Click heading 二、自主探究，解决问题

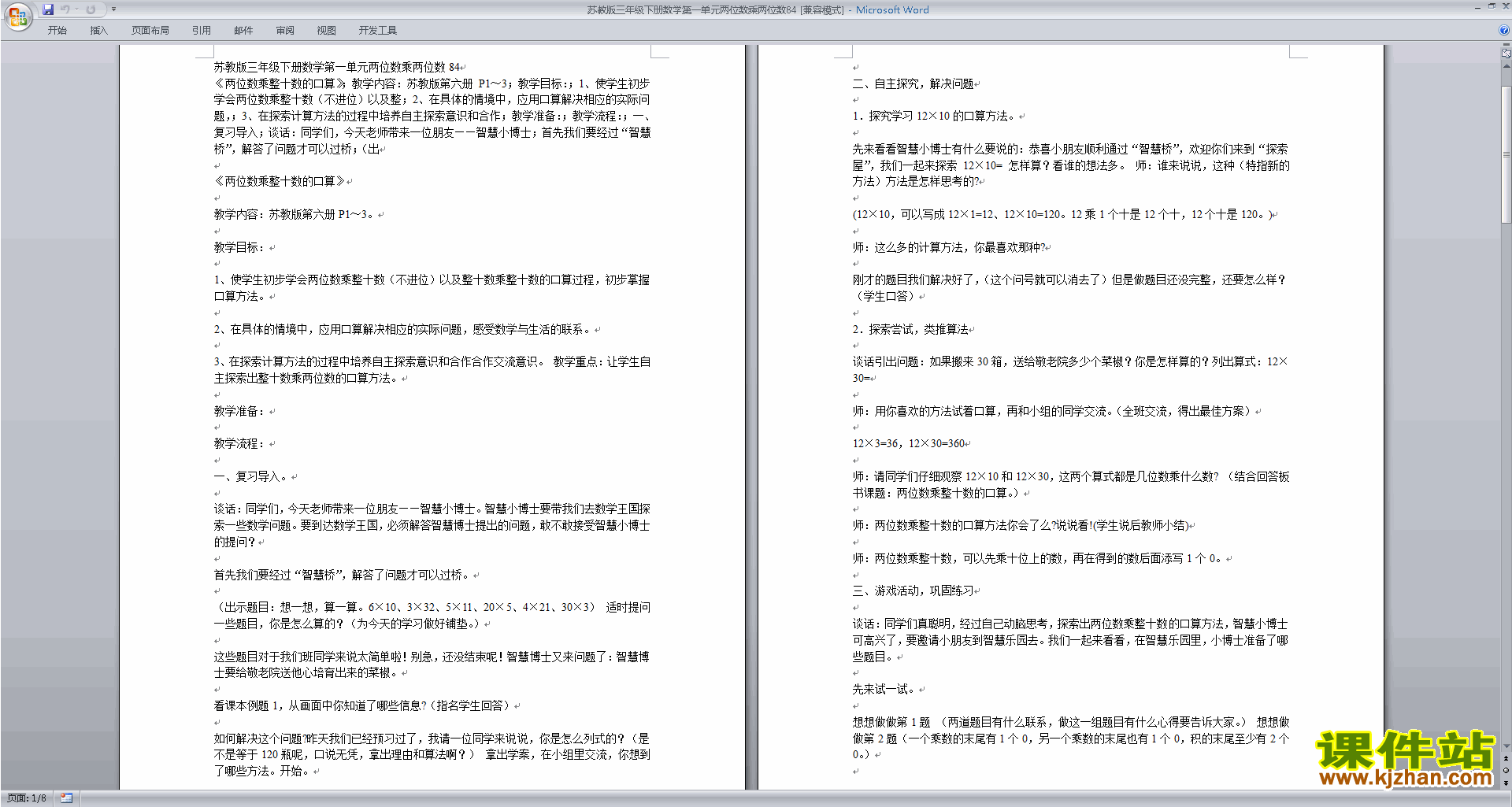[913, 83]
